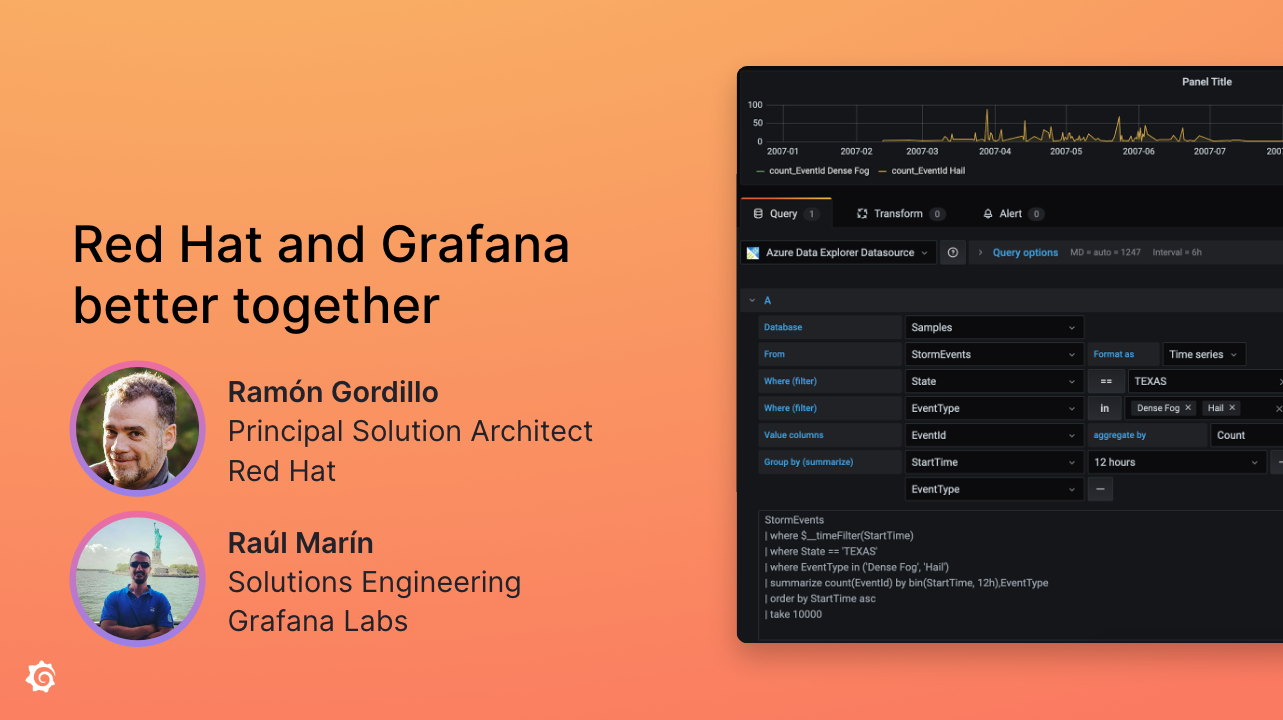
Task: Click the Azure Data Explorer datasource logo icon
Action: [752, 252]
